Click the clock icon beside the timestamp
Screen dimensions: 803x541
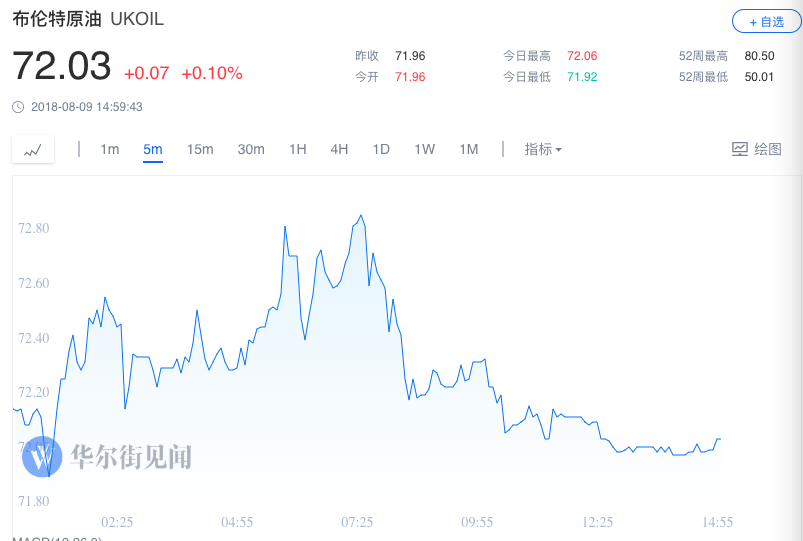[18, 107]
